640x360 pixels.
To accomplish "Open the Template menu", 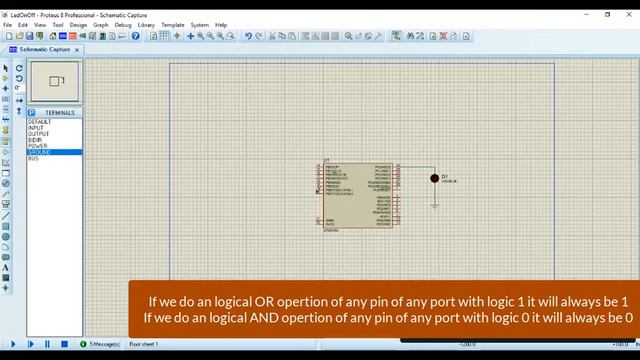I will click(173, 25).
